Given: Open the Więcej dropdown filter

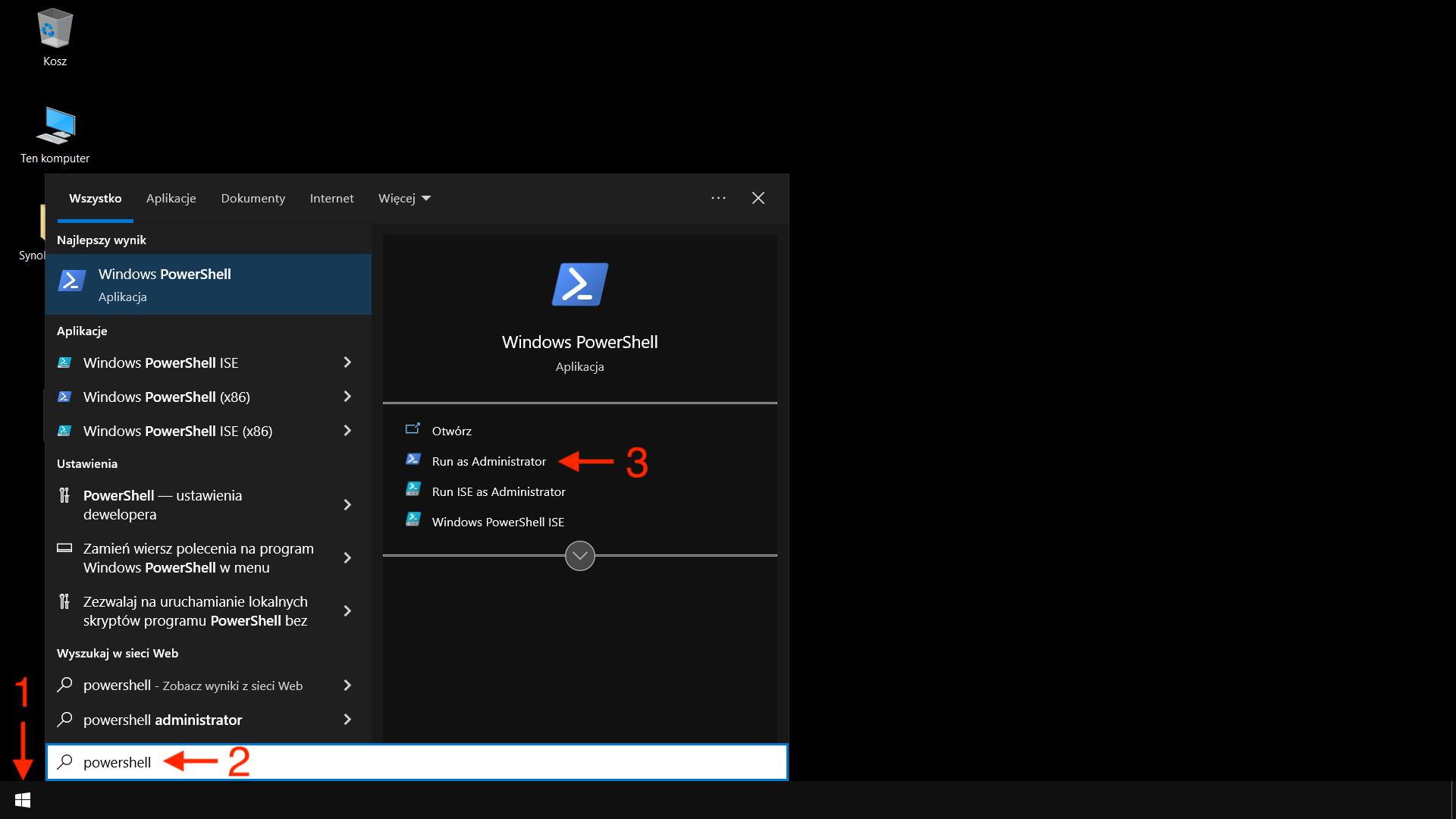Looking at the screenshot, I should pyautogui.click(x=404, y=198).
